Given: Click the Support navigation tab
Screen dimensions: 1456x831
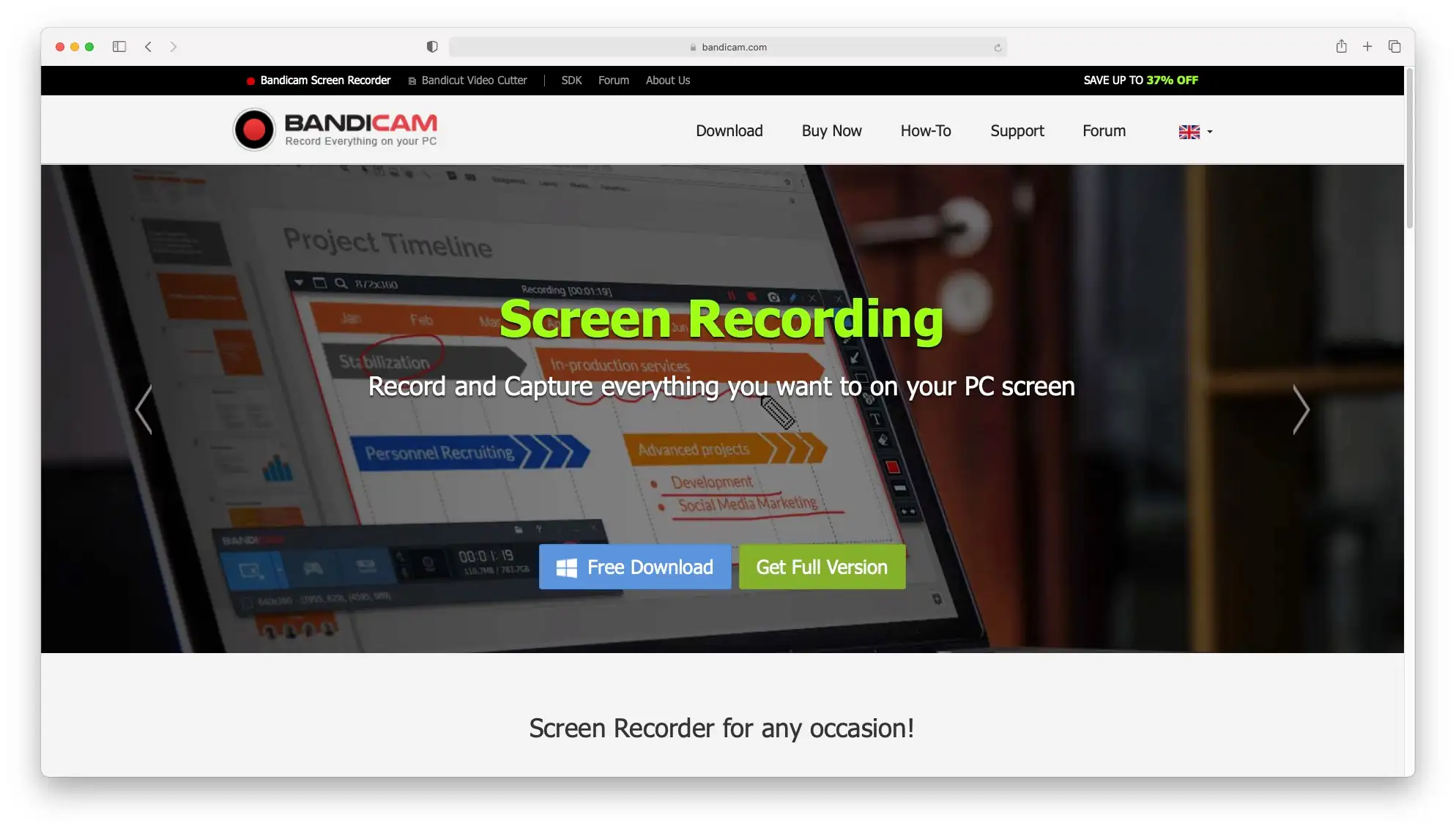Looking at the screenshot, I should click(x=1017, y=130).
